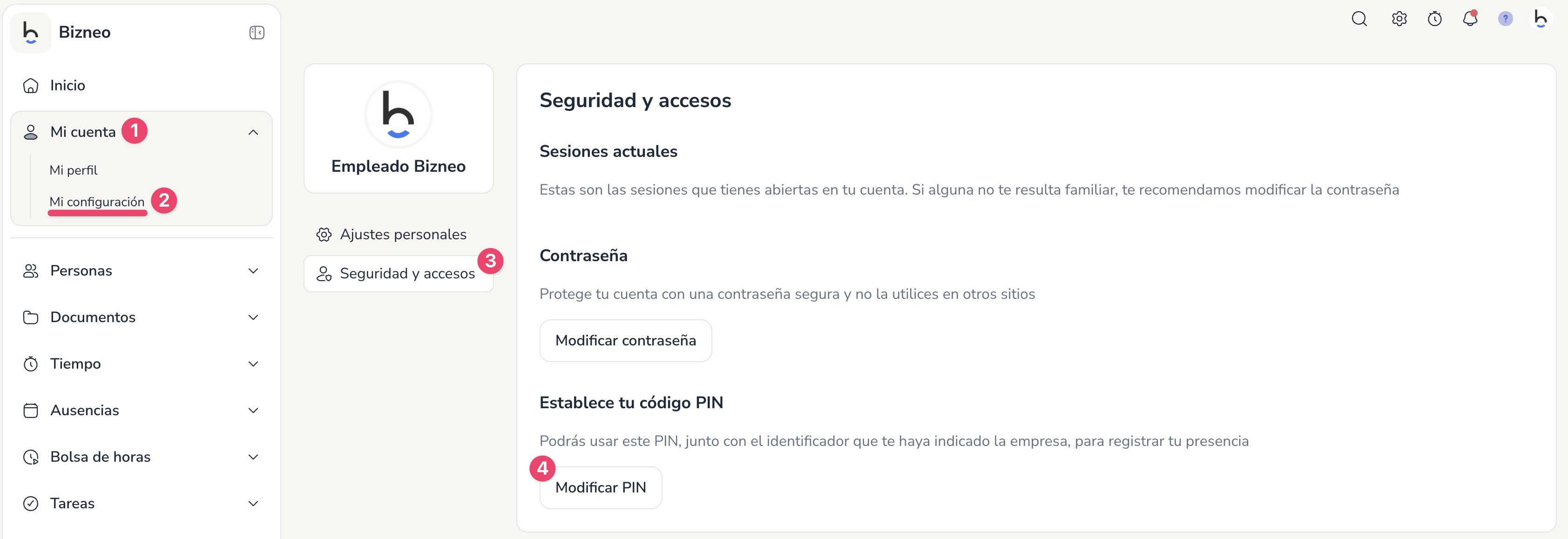Open the help question mark icon
The image size is (1568, 539).
coord(1505,19)
